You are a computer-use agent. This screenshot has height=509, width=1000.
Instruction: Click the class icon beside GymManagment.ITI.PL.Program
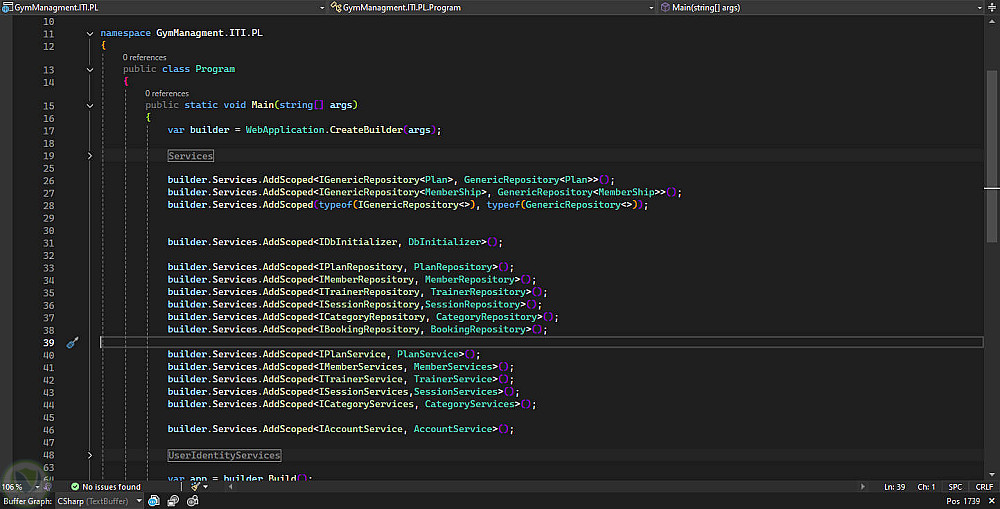click(336, 8)
